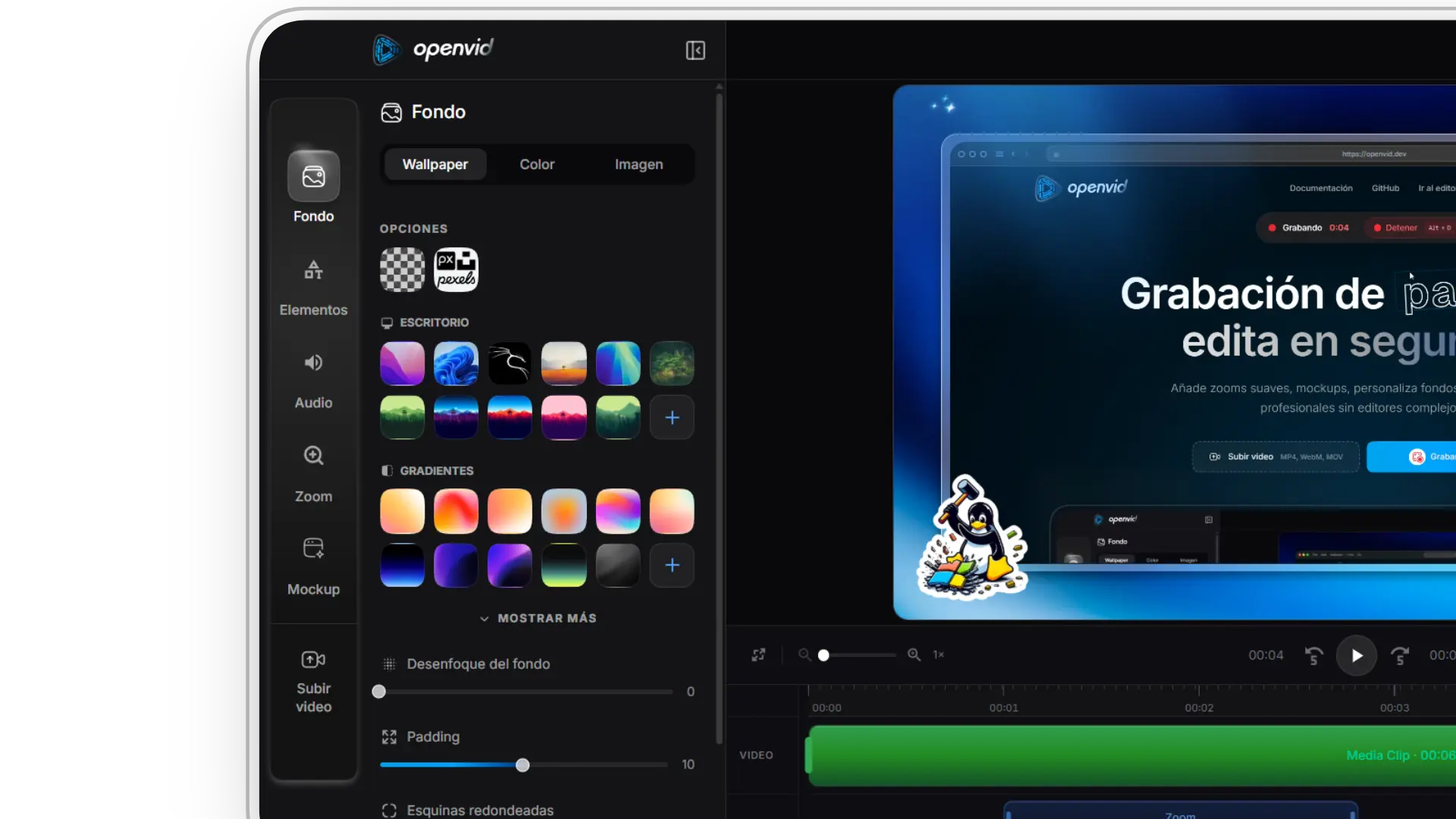Toggle timeline fit/expand icon
The width and height of the screenshot is (1456, 819).
coord(758,654)
